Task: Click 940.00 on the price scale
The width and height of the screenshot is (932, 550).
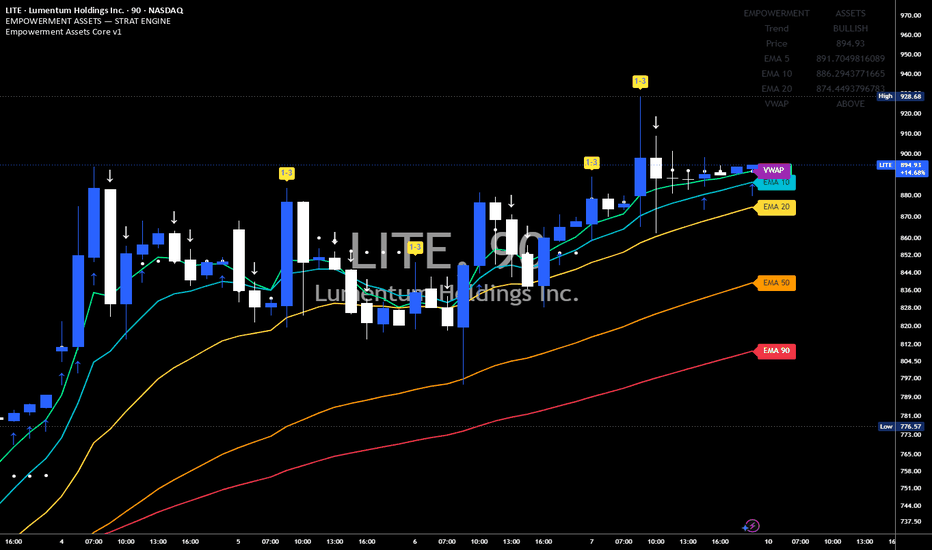Action: (x=911, y=74)
